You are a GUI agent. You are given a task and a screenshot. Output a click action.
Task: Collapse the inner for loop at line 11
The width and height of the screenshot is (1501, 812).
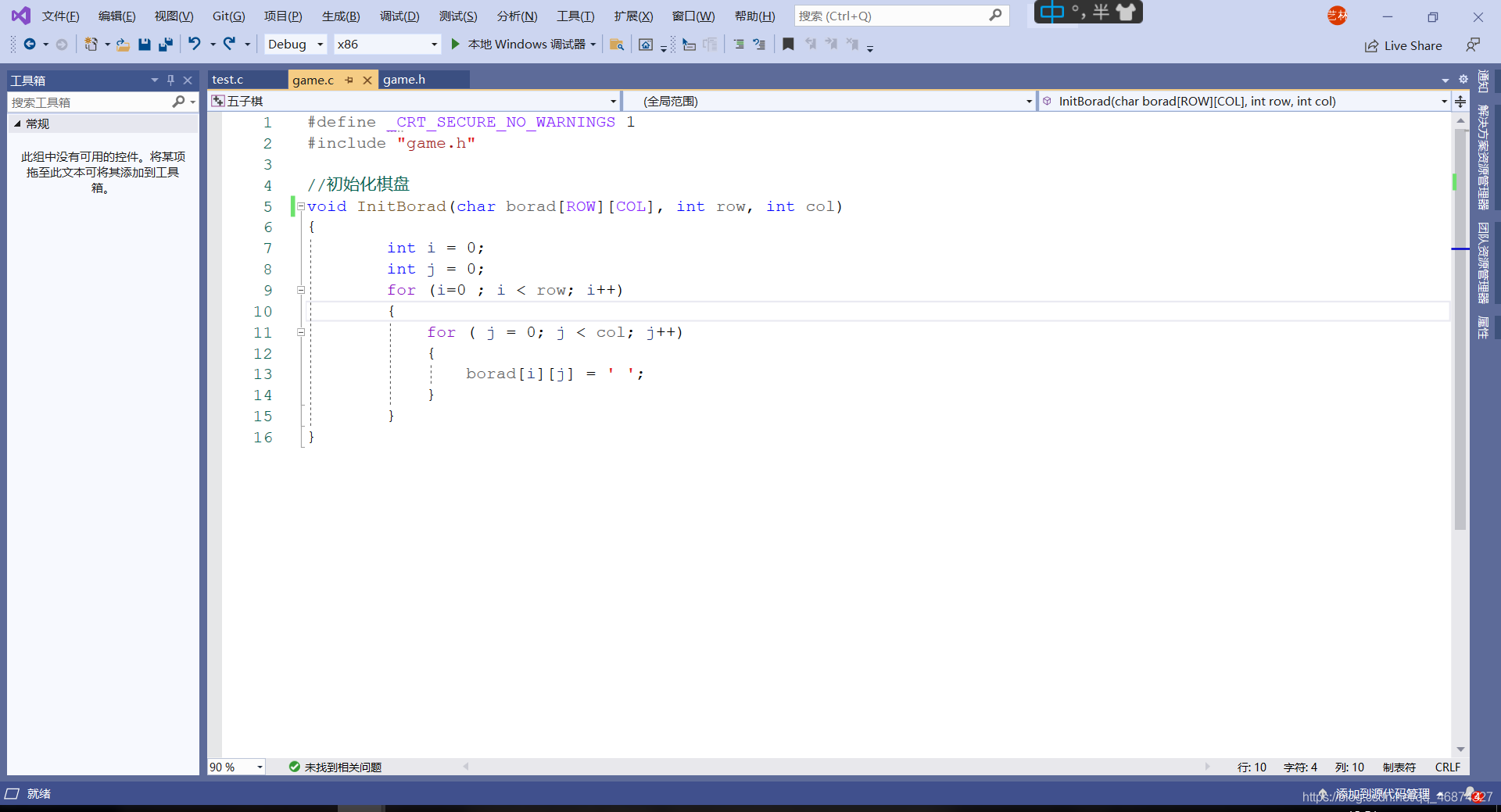(300, 332)
